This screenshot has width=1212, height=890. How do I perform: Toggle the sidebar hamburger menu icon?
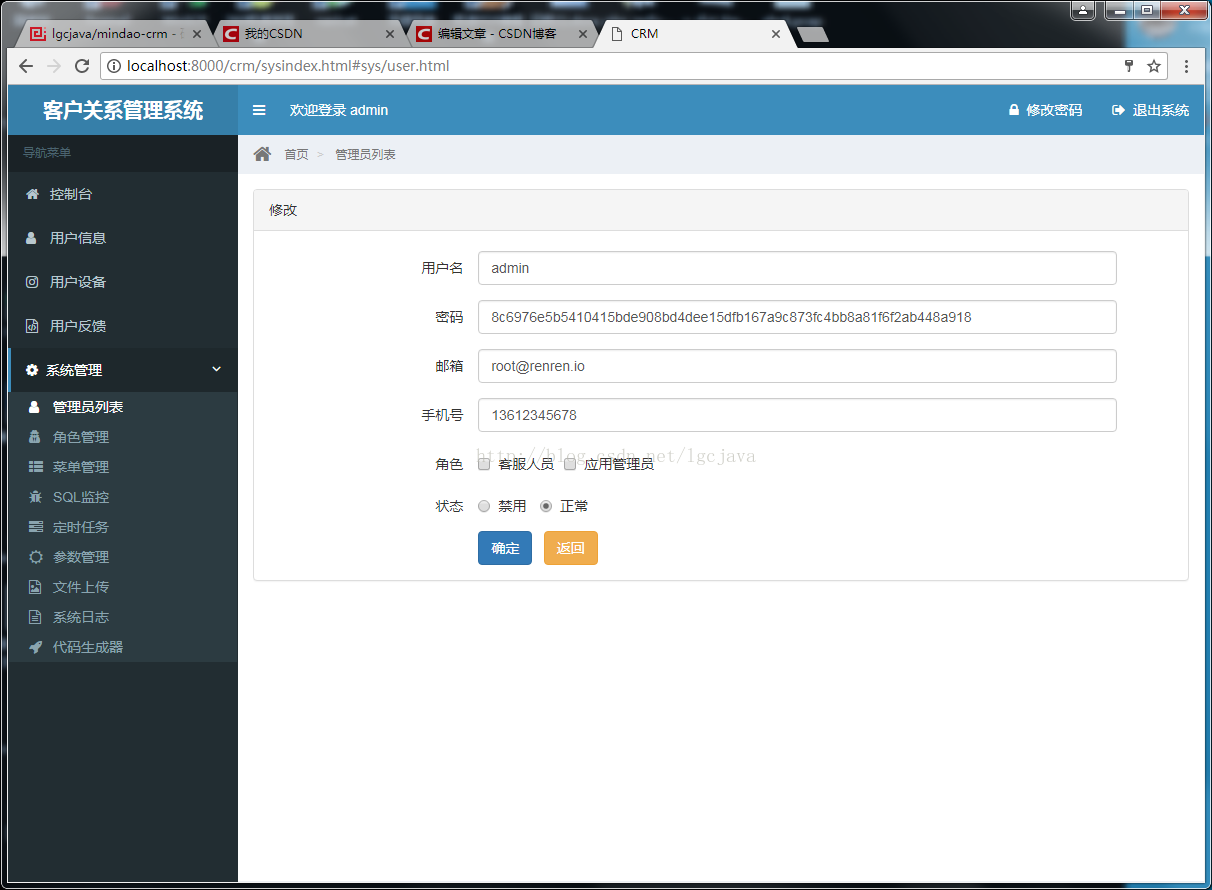point(259,110)
